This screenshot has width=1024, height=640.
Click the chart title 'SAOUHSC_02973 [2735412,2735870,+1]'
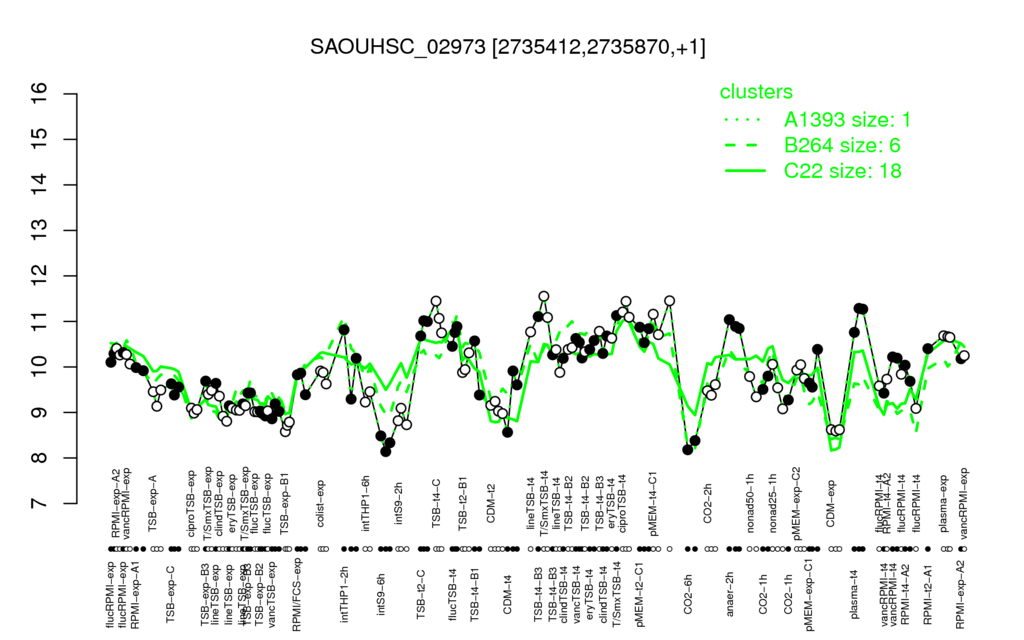pos(507,47)
